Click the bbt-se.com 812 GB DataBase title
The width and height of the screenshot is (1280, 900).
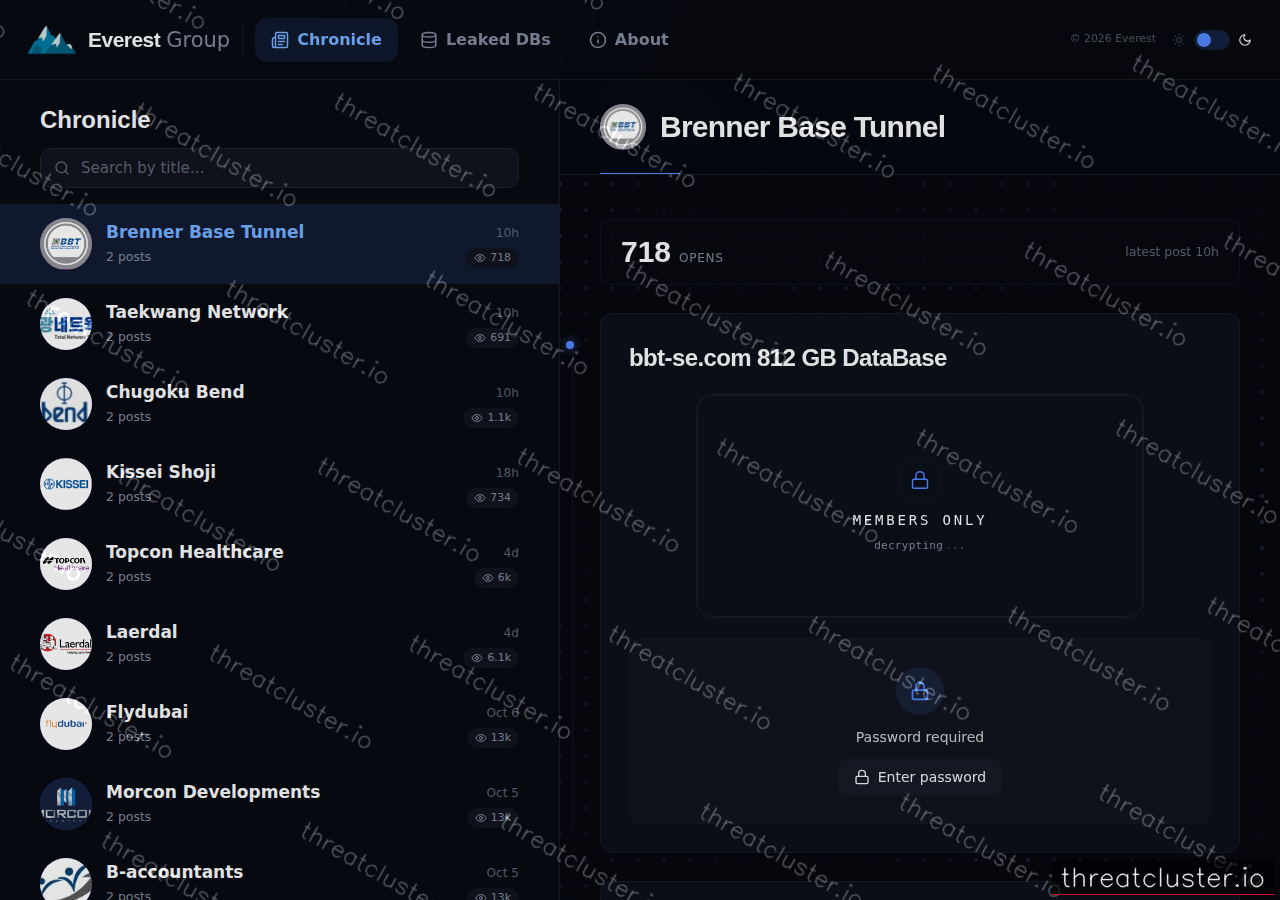pos(788,358)
